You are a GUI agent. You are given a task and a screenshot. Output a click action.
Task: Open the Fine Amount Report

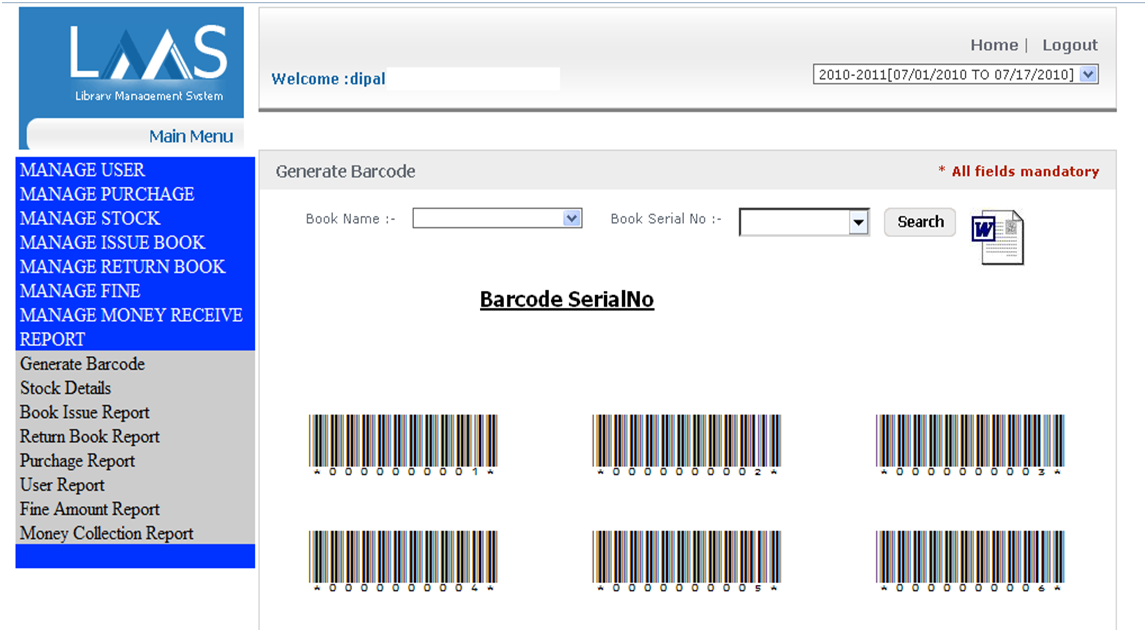(89, 508)
